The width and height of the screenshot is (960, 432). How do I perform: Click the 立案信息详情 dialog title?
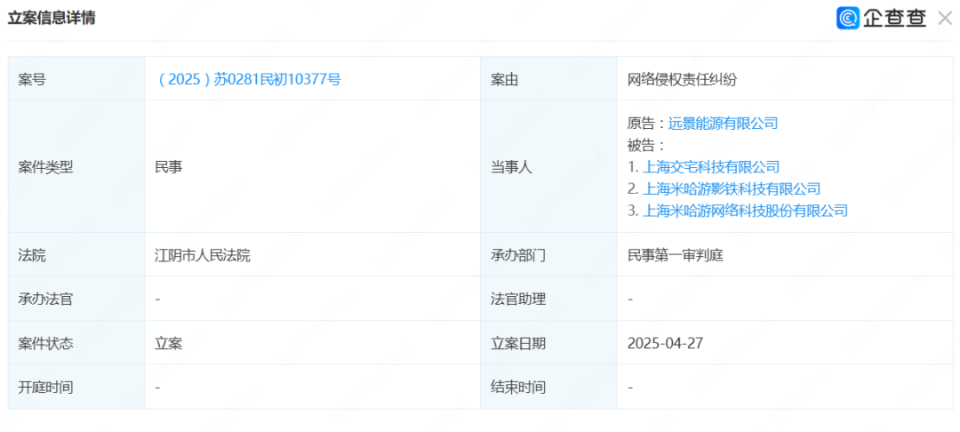point(51,18)
